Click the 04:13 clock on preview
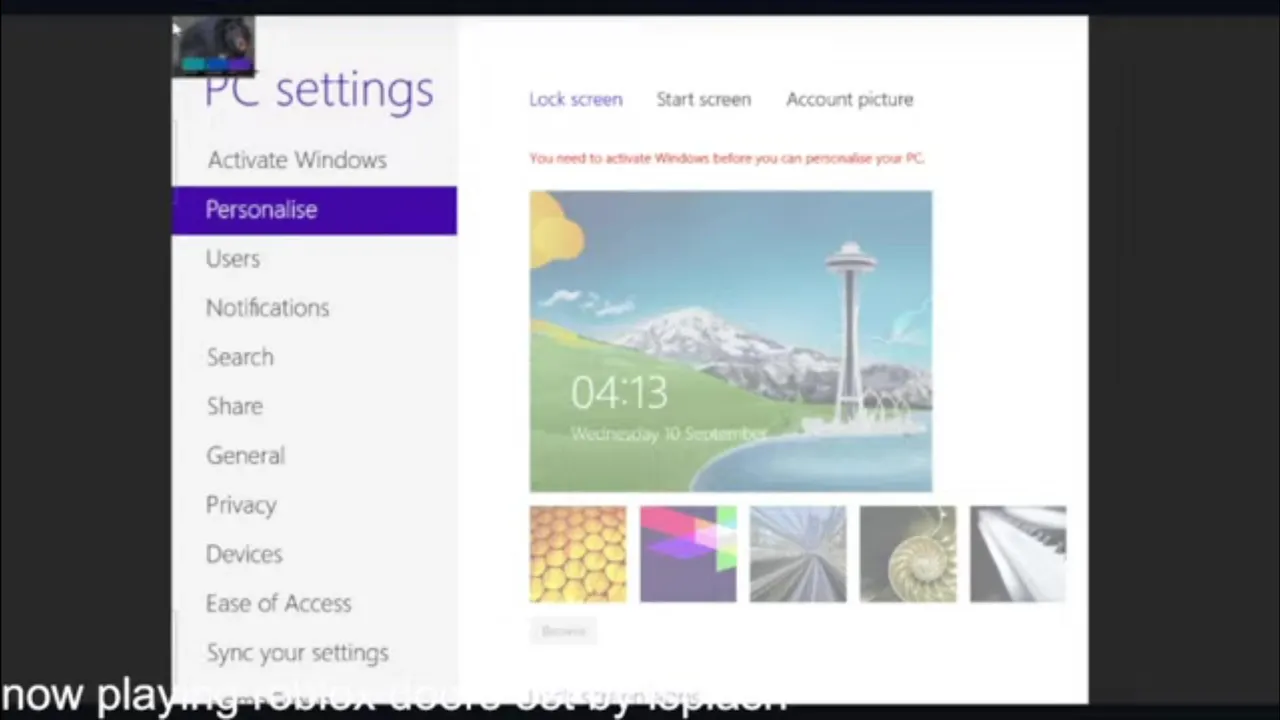This screenshot has width=1280, height=720. point(619,393)
